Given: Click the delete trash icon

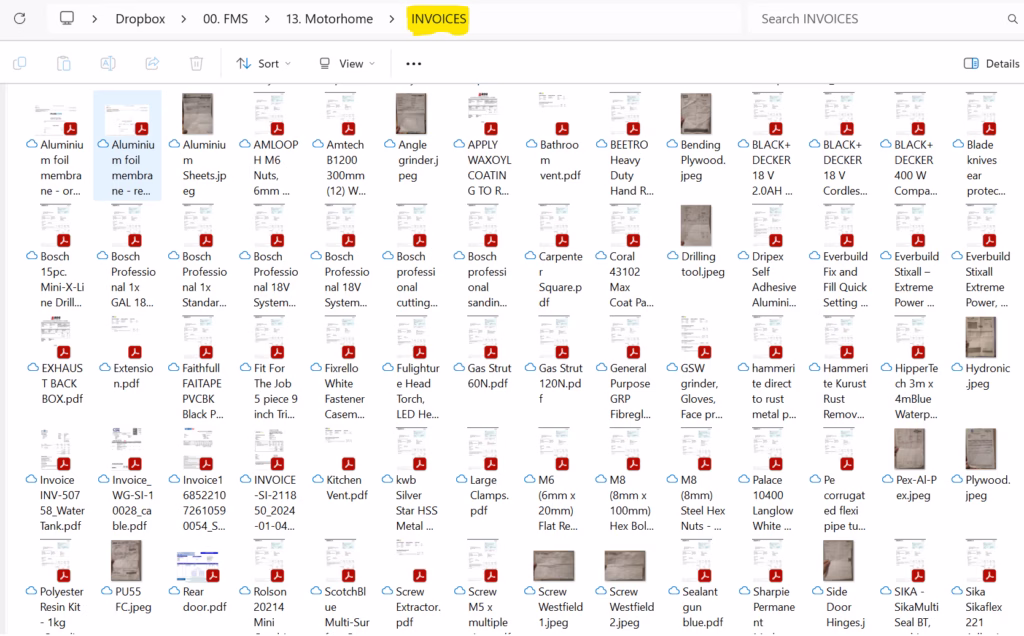Looking at the screenshot, I should [x=196, y=63].
